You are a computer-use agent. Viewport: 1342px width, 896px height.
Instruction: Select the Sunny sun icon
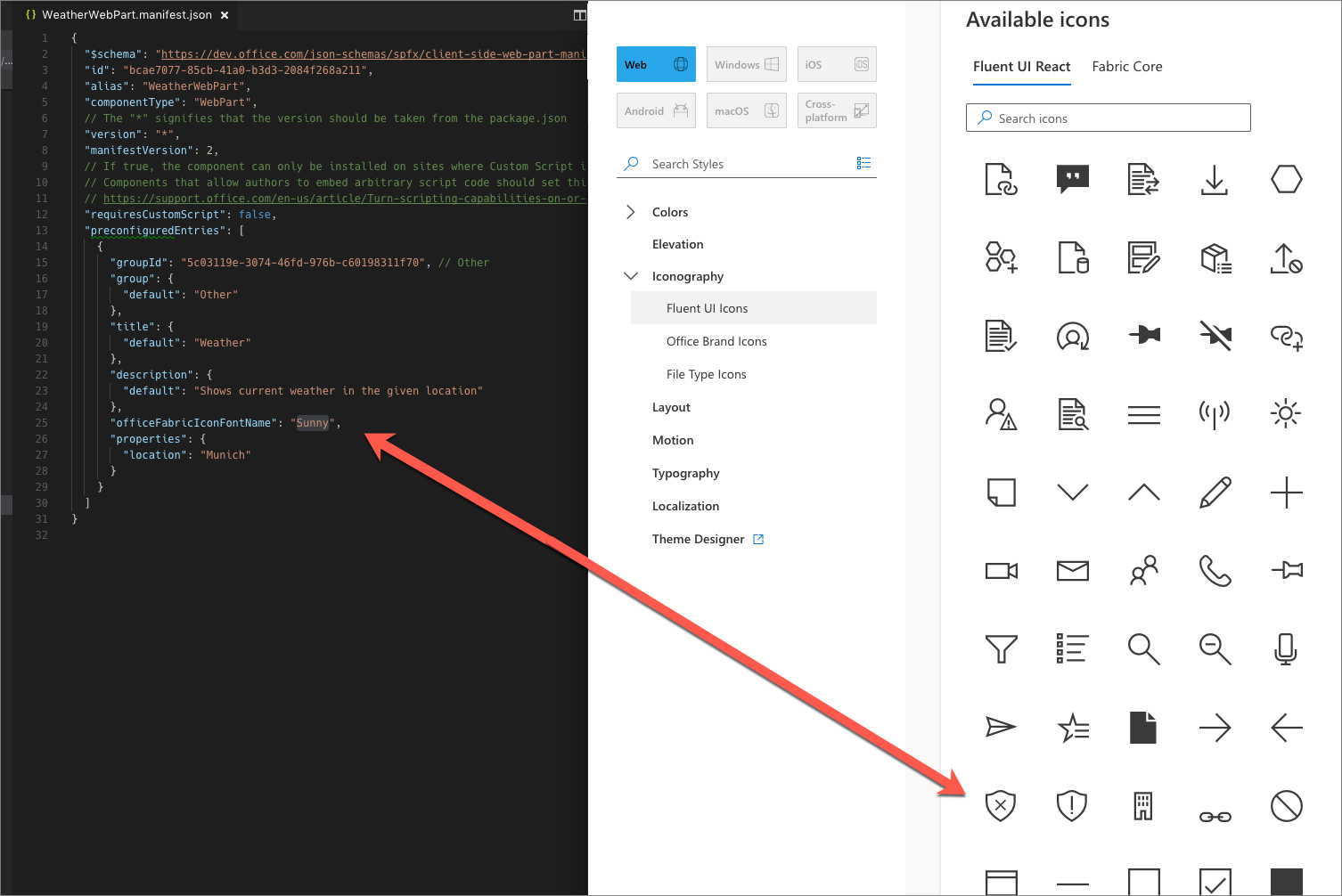tap(1286, 414)
